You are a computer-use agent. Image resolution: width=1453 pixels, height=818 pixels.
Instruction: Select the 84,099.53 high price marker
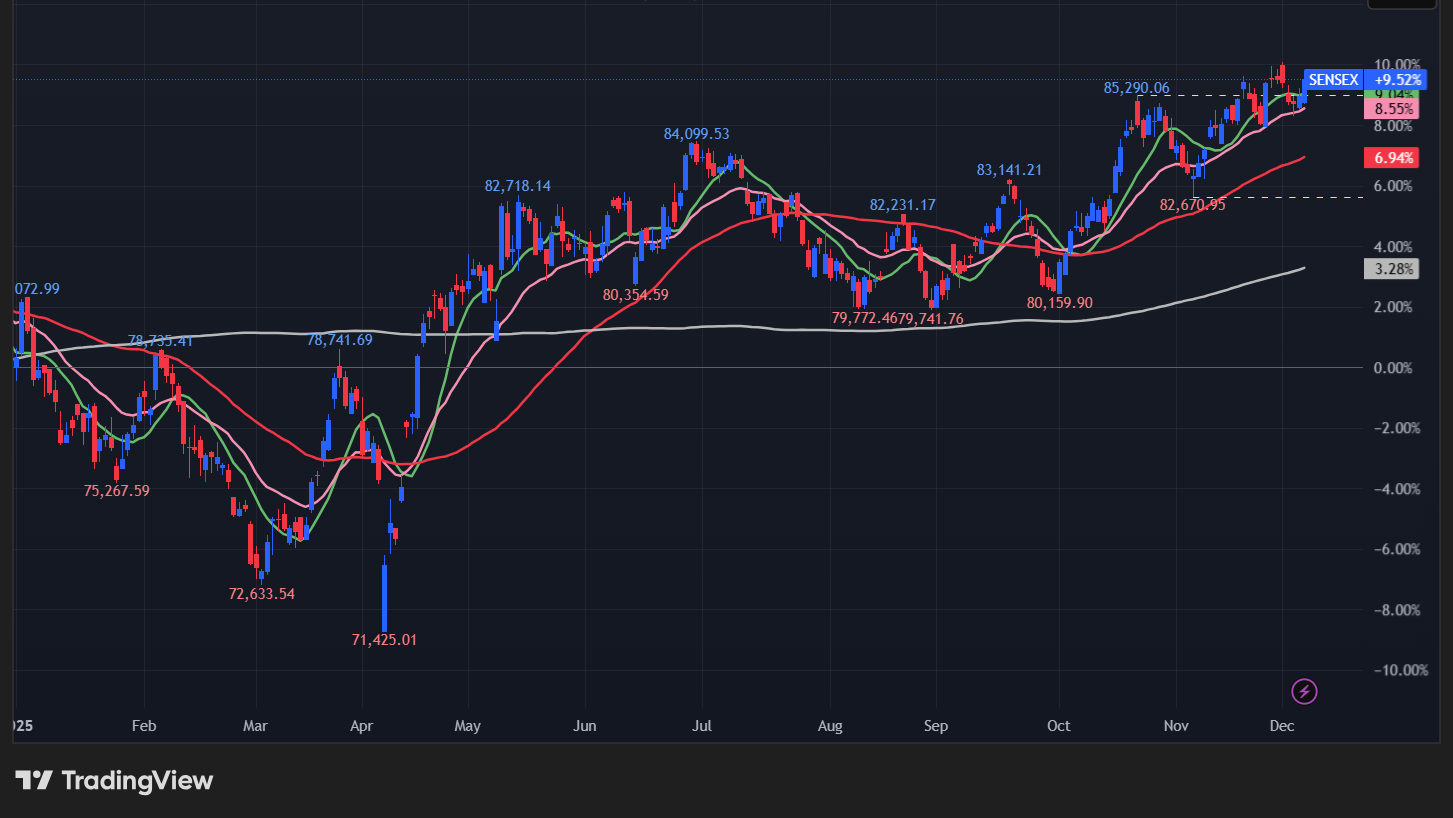696,133
